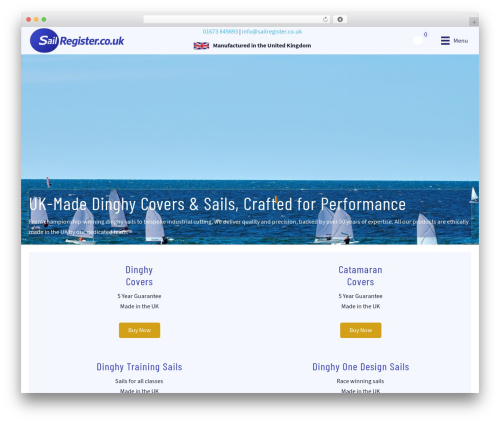Click the SailRegister.co.uk logo
This screenshot has height=423, width=500.
point(77,40)
